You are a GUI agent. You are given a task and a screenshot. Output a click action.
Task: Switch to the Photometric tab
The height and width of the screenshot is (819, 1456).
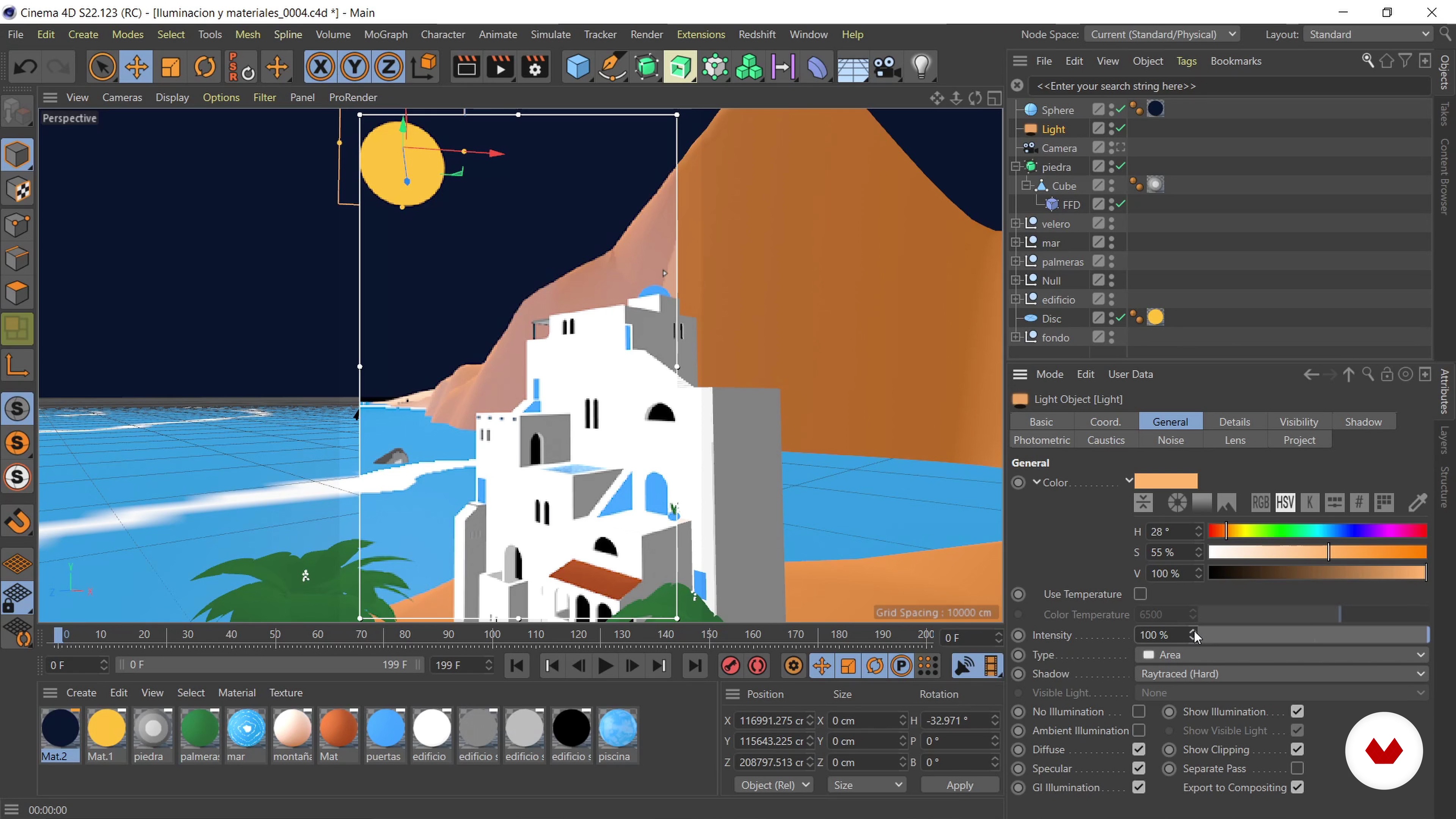1042,440
